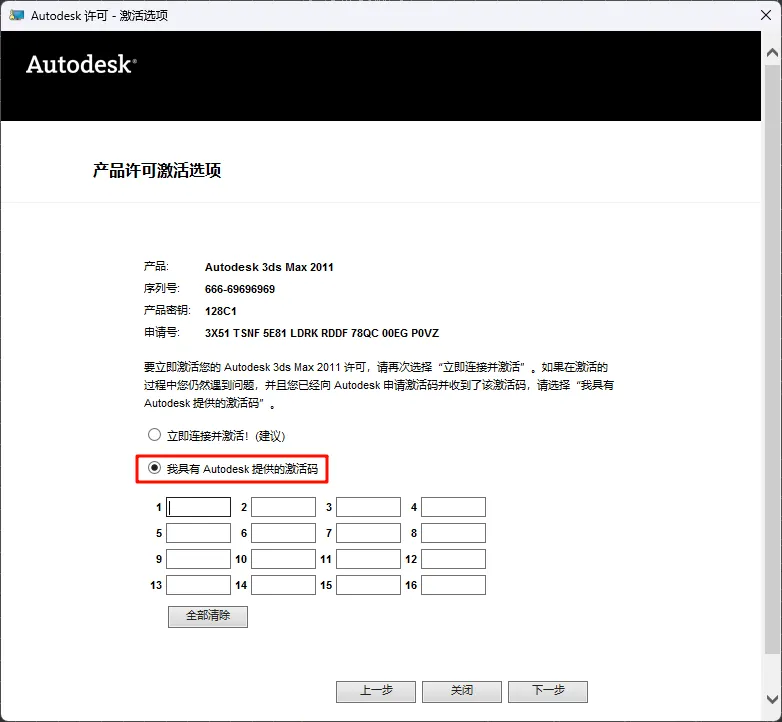
Task: Click the vertical scrollbar thumb
Action: click(773, 359)
